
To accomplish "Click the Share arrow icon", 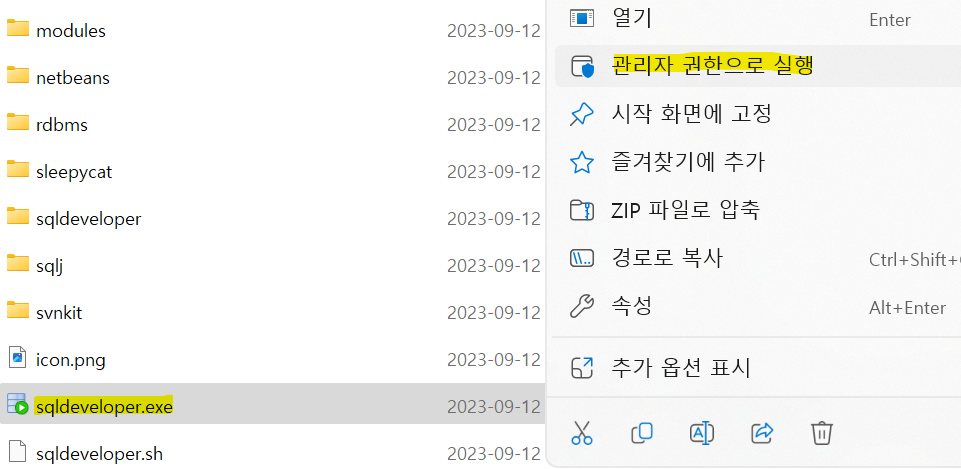I will (x=762, y=433).
